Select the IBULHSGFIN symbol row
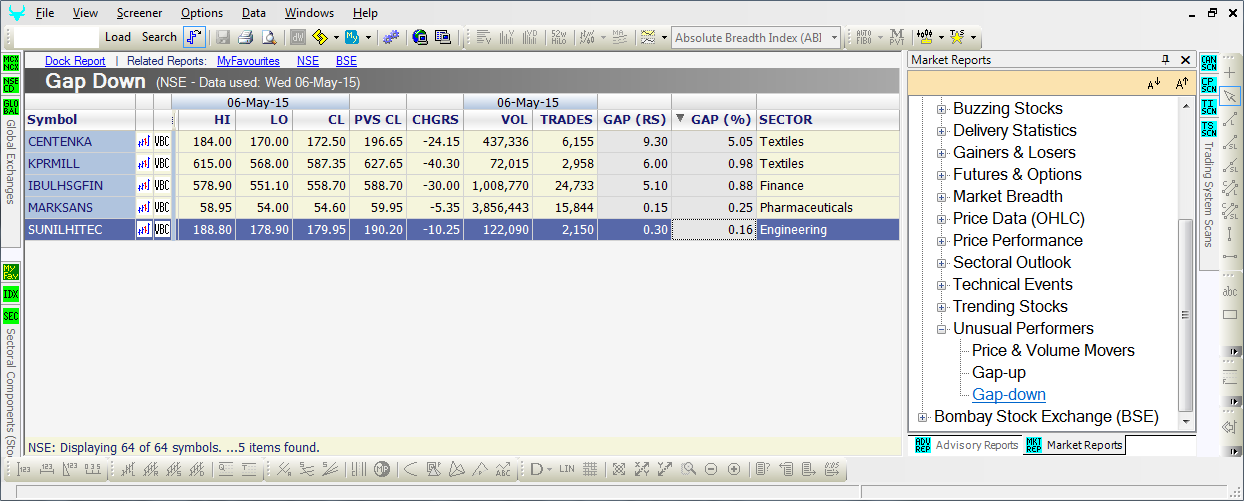The height and width of the screenshot is (501, 1244). tap(462, 185)
